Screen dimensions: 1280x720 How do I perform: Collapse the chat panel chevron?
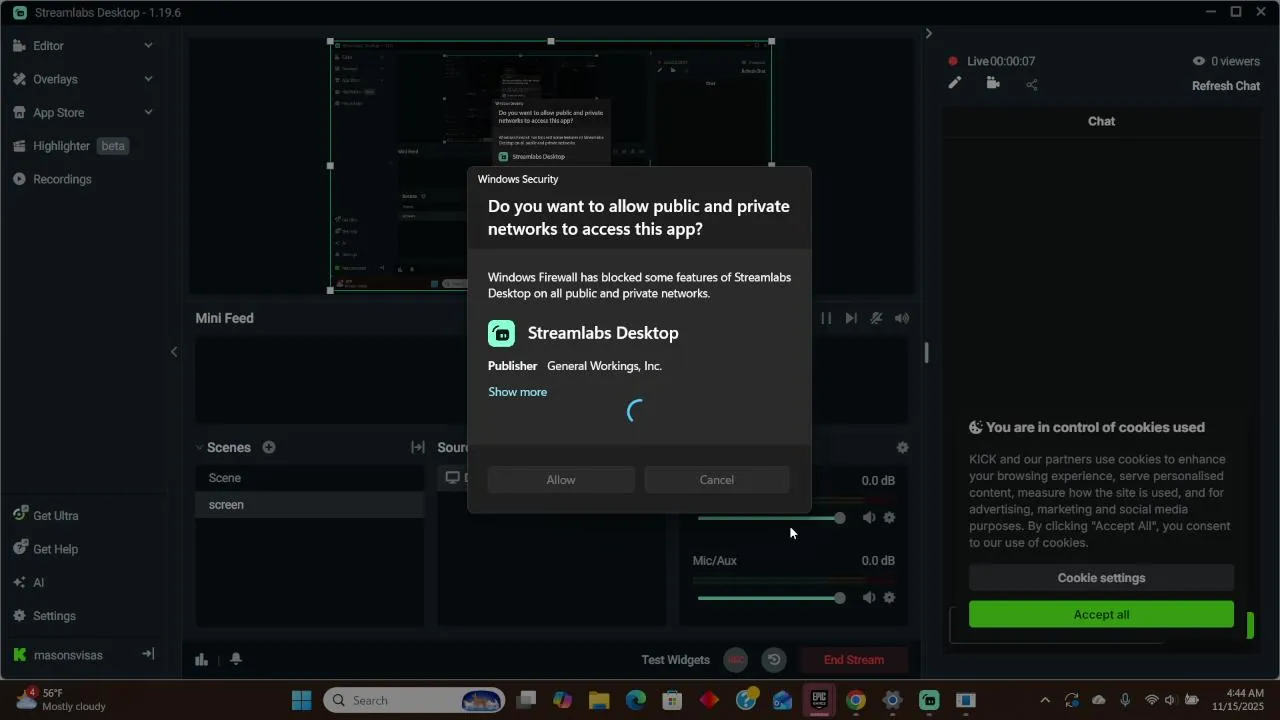tap(928, 33)
